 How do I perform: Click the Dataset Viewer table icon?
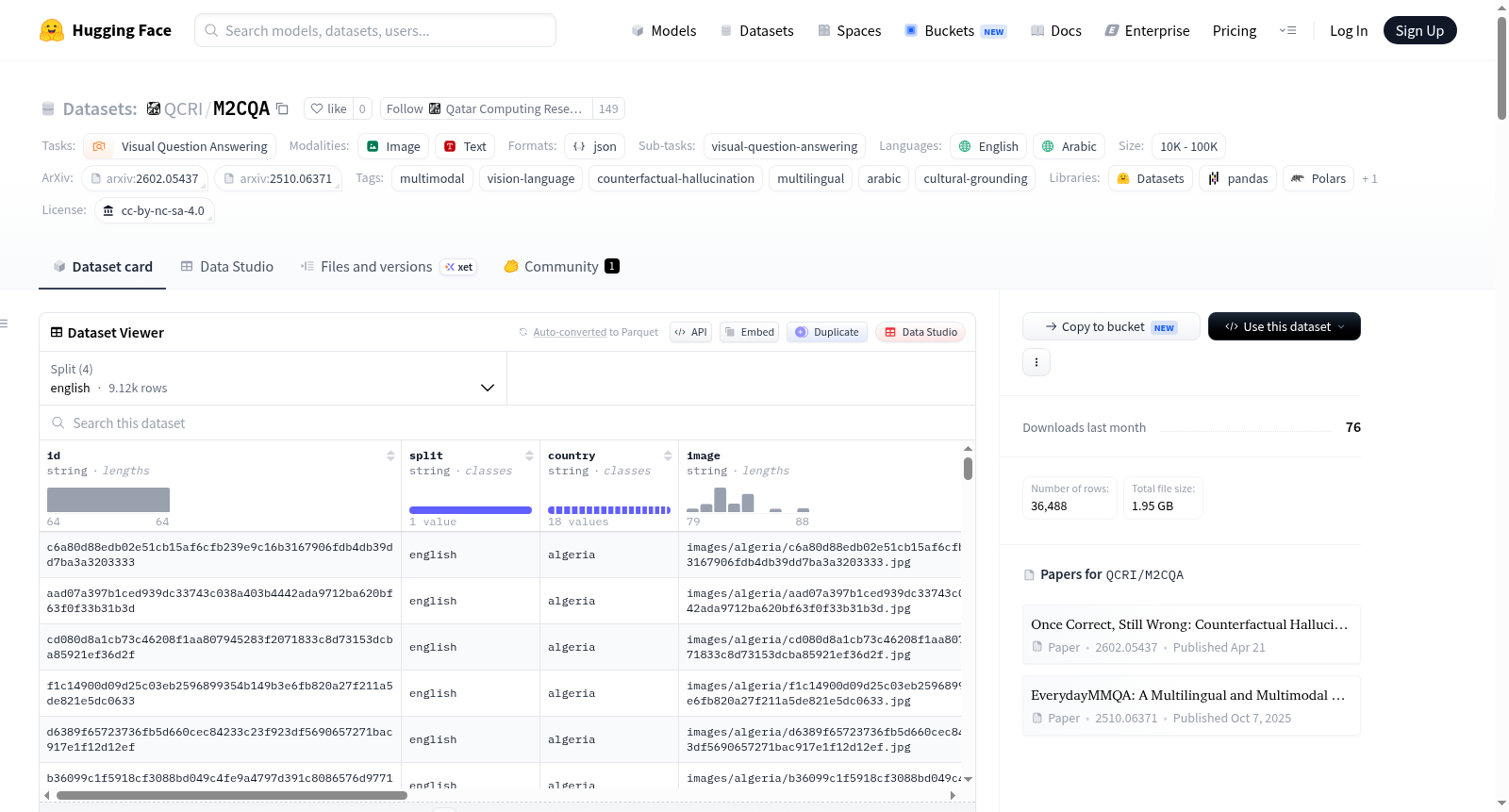pos(57,332)
